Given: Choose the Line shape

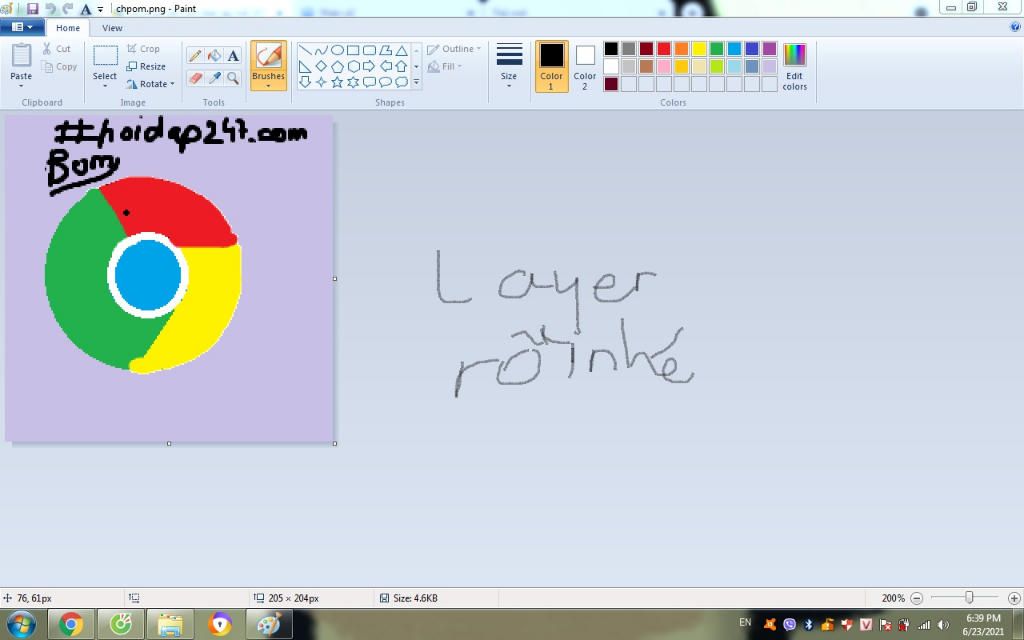Looking at the screenshot, I should [305, 50].
